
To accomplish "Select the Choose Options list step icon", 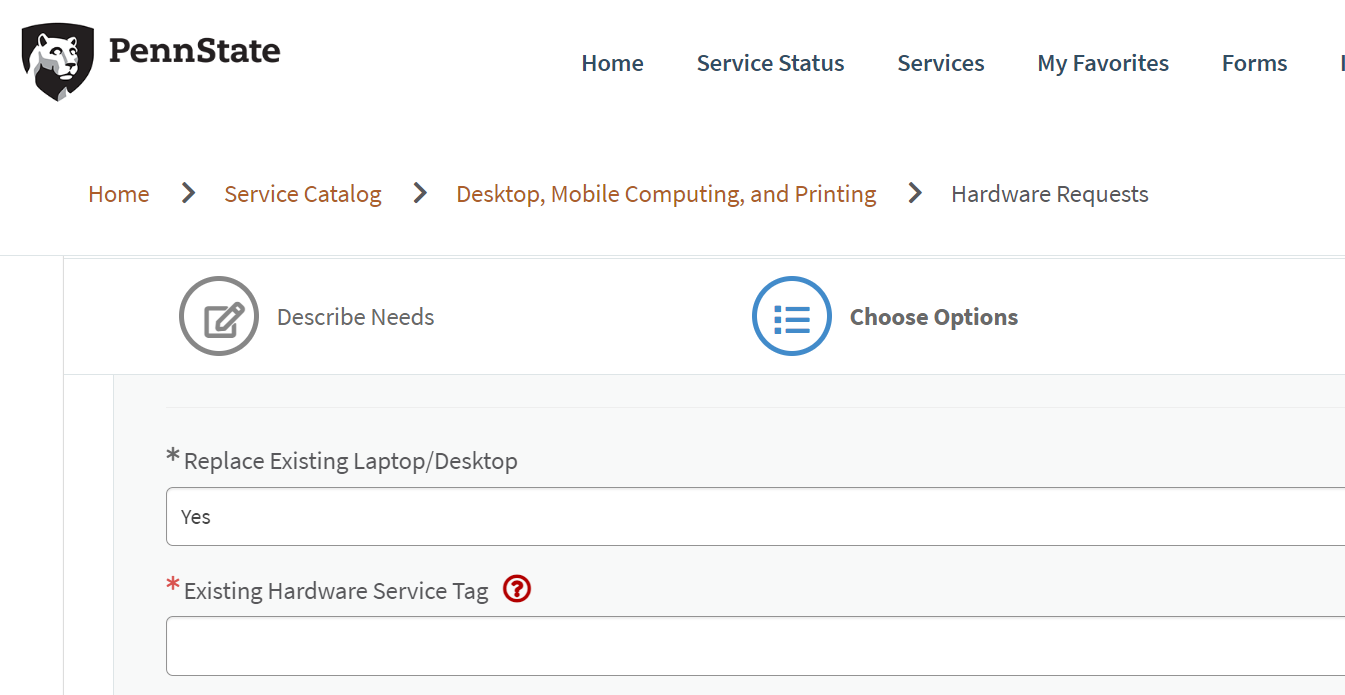I will coord(791,316).
